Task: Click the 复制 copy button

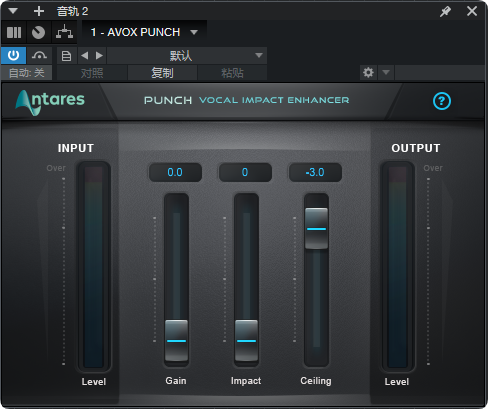Action: tap(162, 73)
